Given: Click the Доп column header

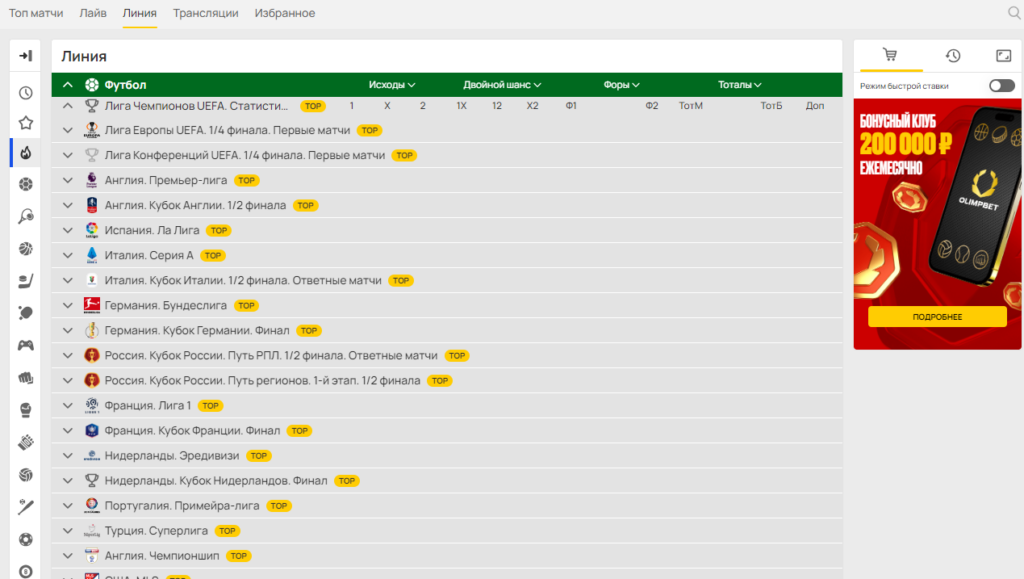Looking at the screenshot, I should 814,105.
